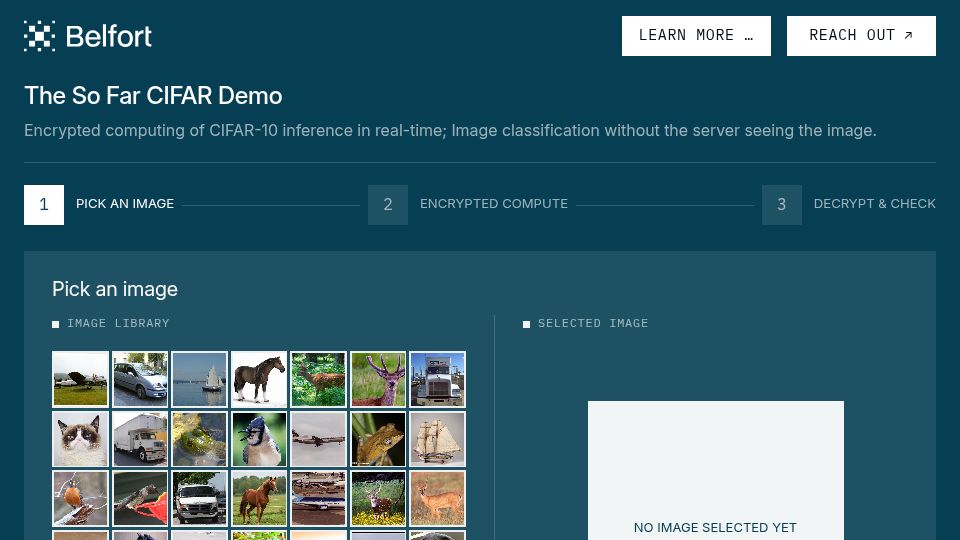Screen dimensions: 960x540
Task: Pick the deer in green forest thumbnail
Action: click(x=318, y=379)
